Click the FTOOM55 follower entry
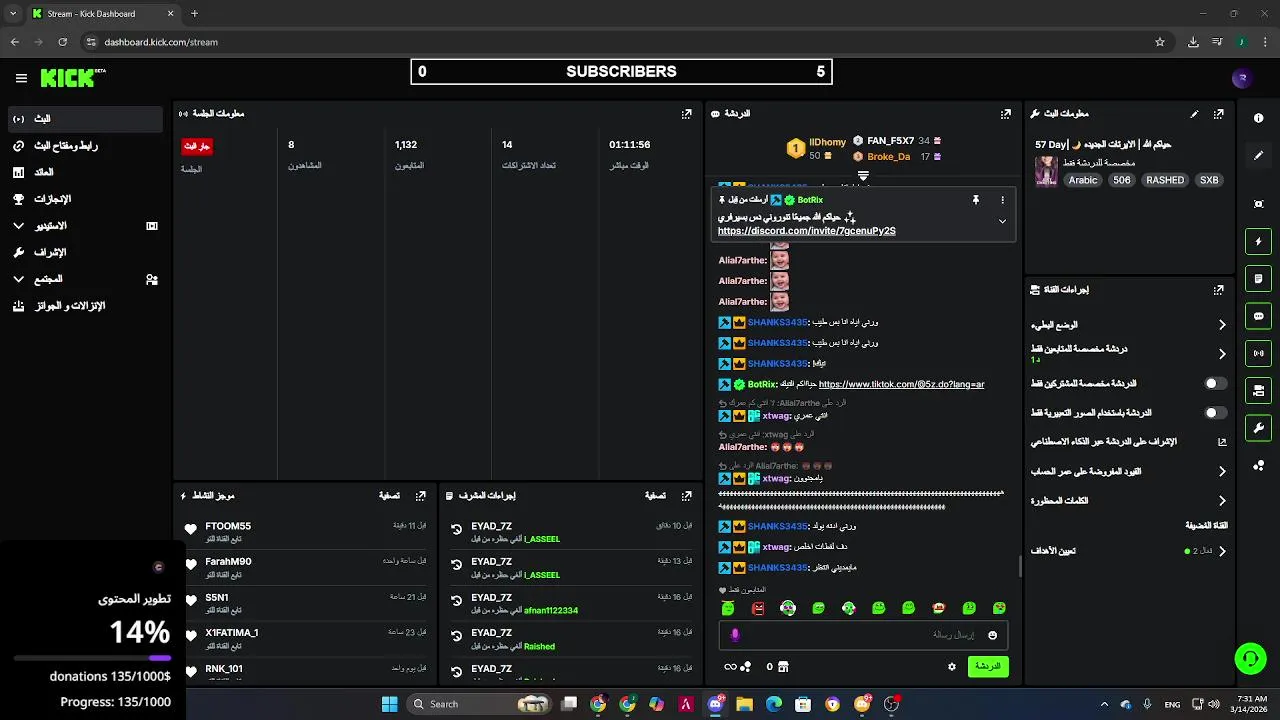 [x=306, y=531]
